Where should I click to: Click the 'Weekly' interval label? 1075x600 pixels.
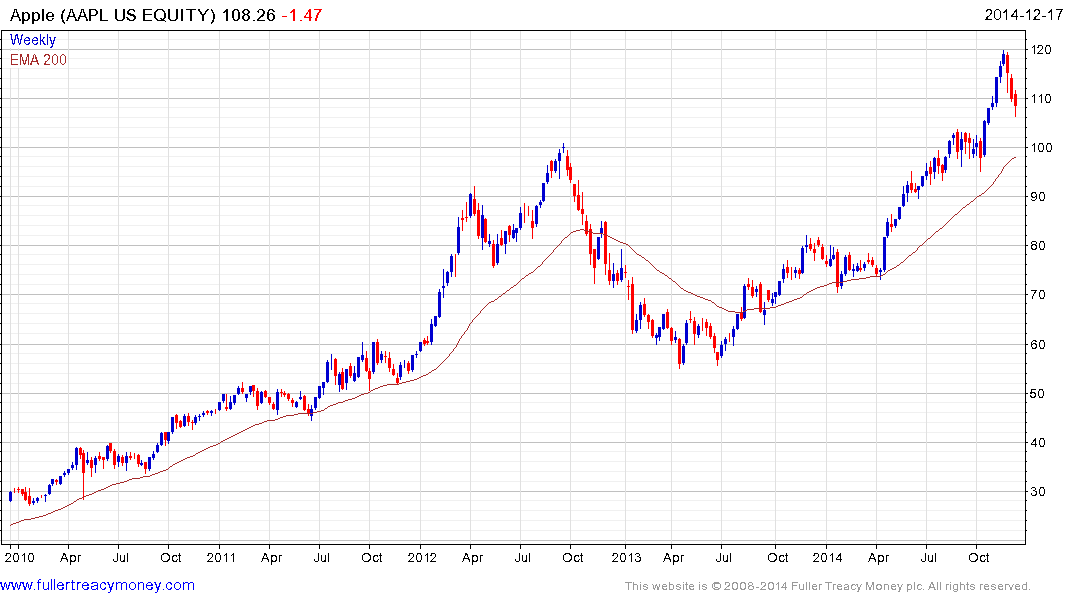pos(33,40)
